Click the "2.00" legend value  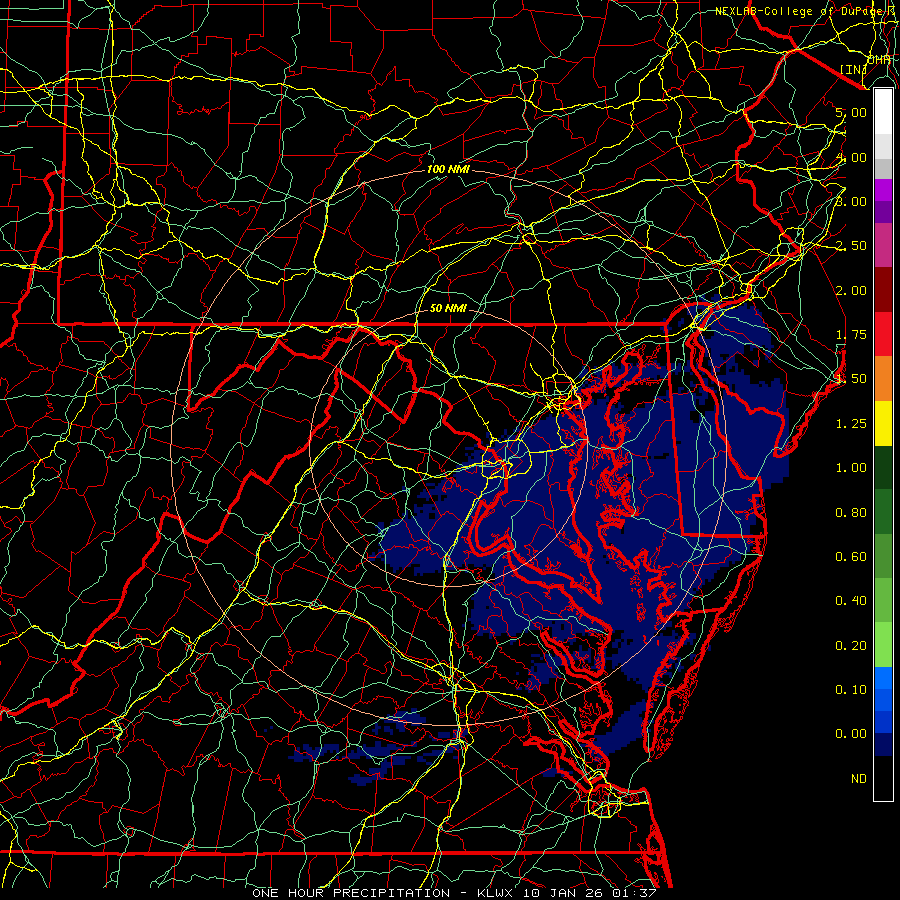pos(851,290)
